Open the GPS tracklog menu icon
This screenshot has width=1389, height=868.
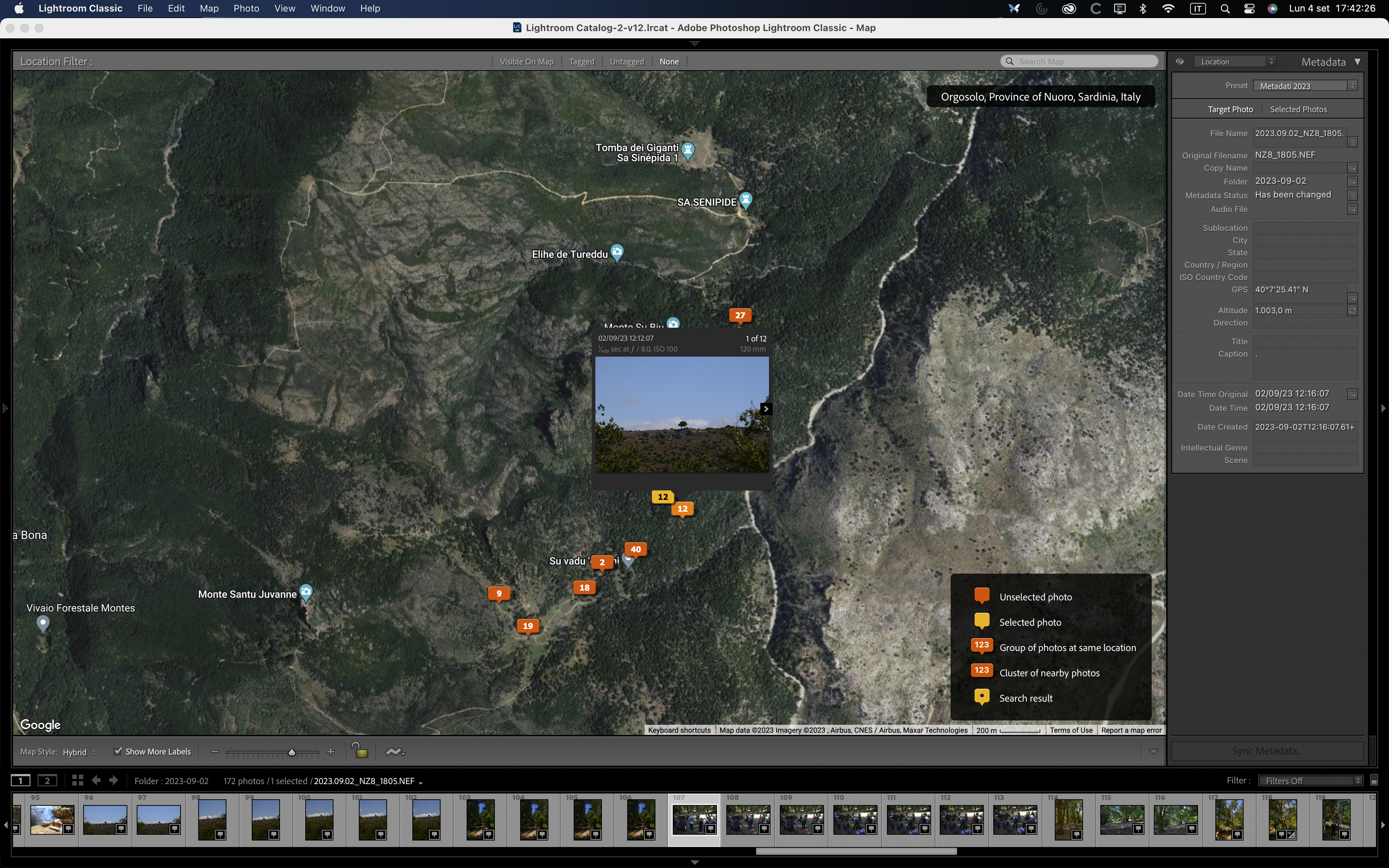[x=395, y=752]
